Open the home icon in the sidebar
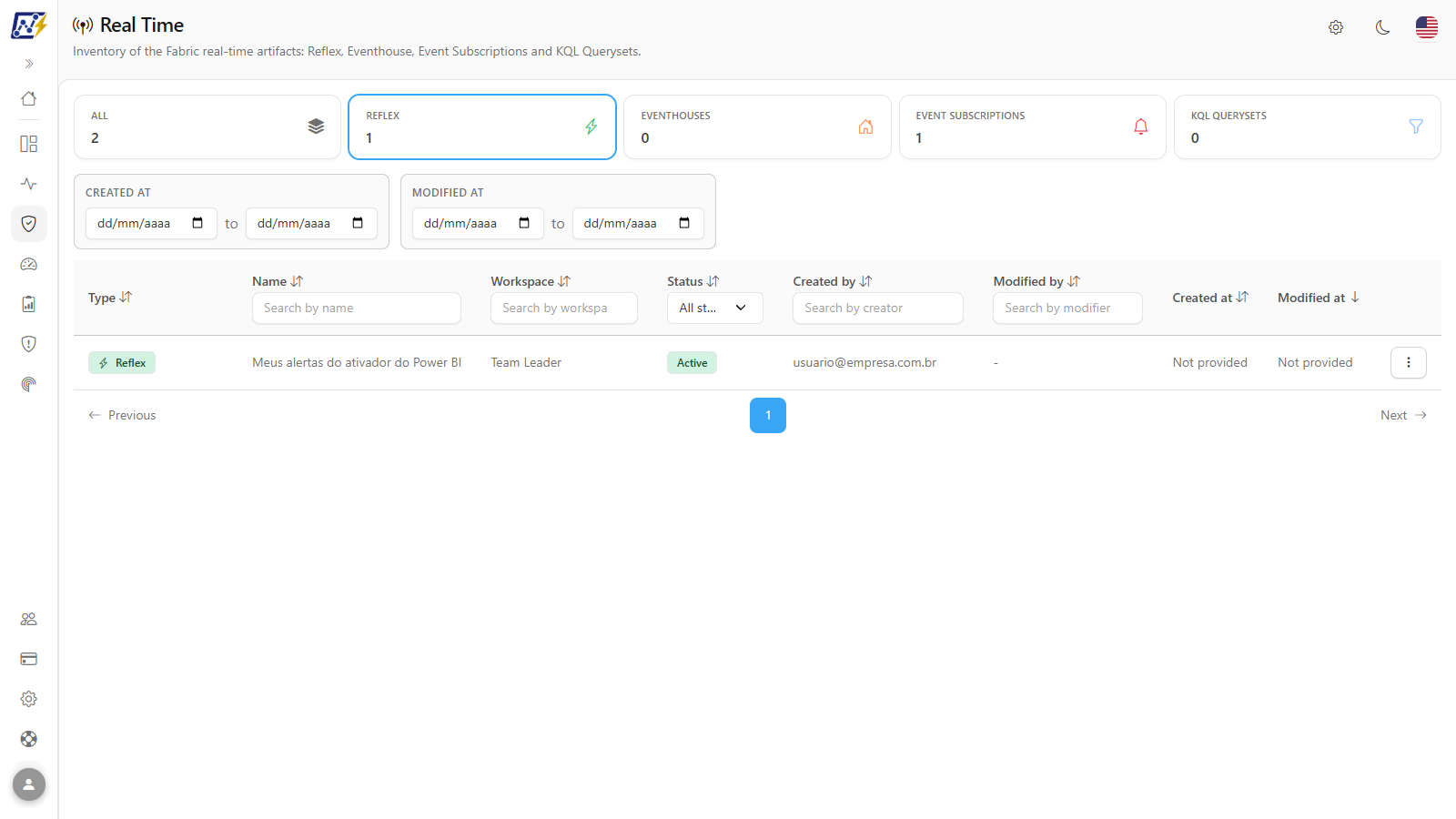The image size is (1456, 819). point(29,98)
